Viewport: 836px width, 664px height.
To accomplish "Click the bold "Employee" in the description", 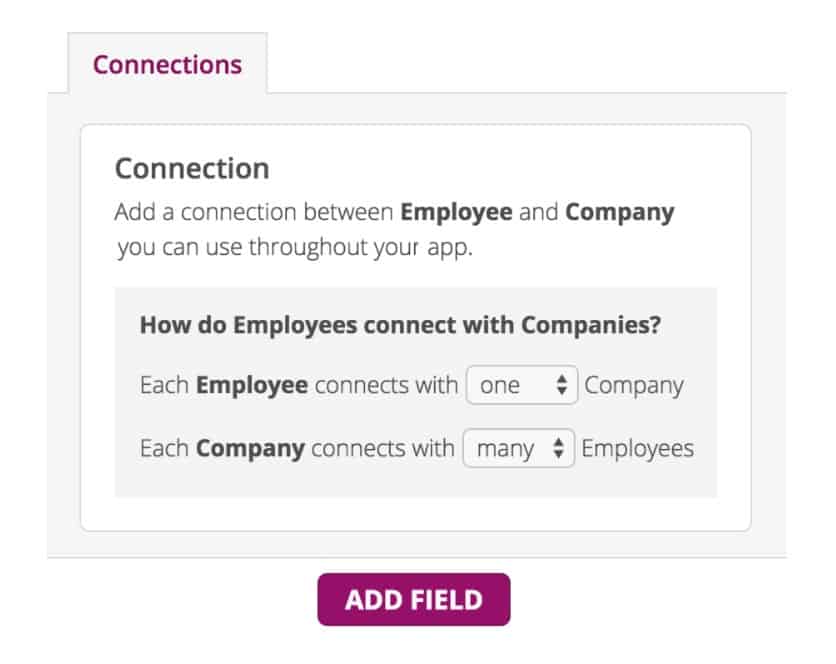I will coord(456,212).
